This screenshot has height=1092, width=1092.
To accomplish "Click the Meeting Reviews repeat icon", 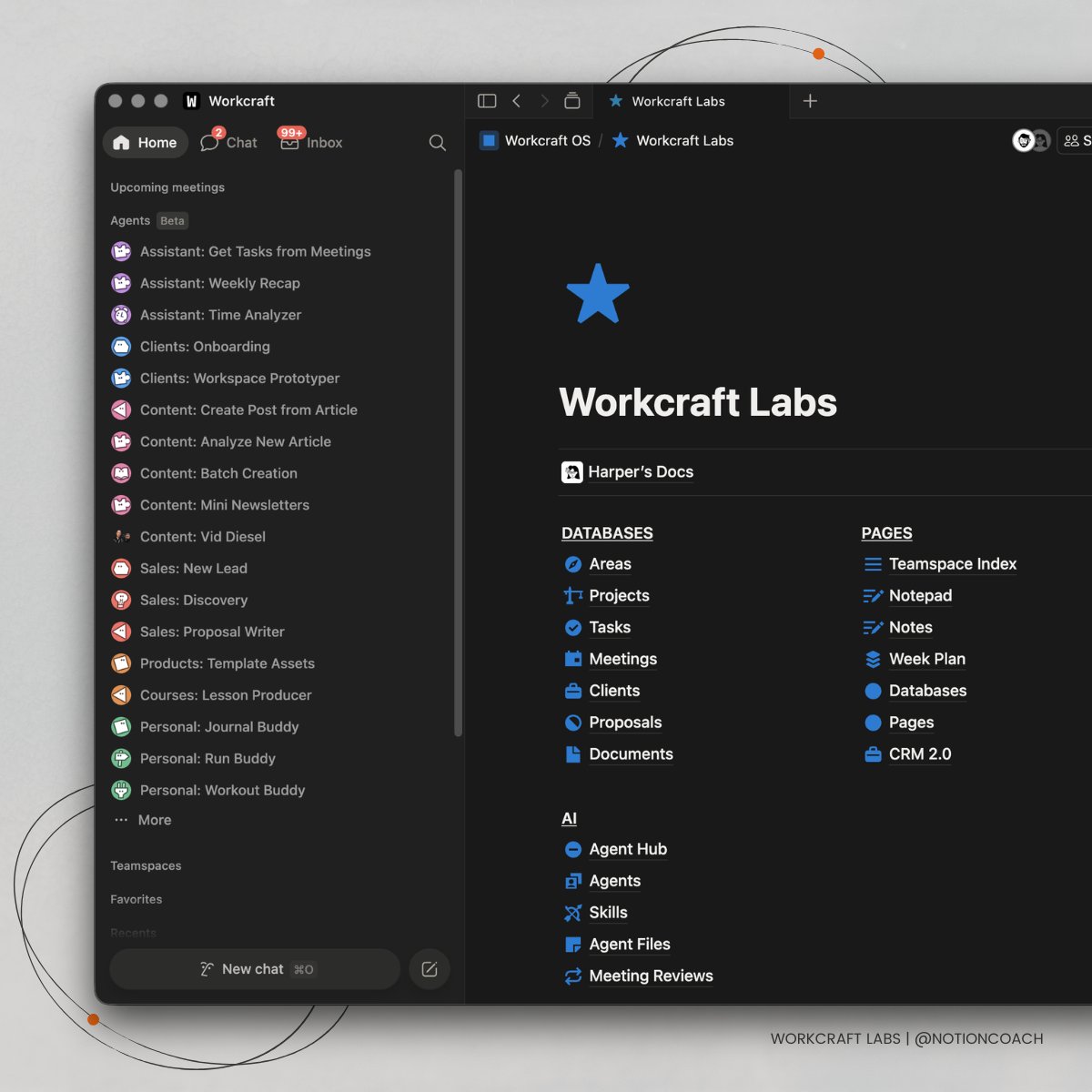I will click(x=573, y=976).
